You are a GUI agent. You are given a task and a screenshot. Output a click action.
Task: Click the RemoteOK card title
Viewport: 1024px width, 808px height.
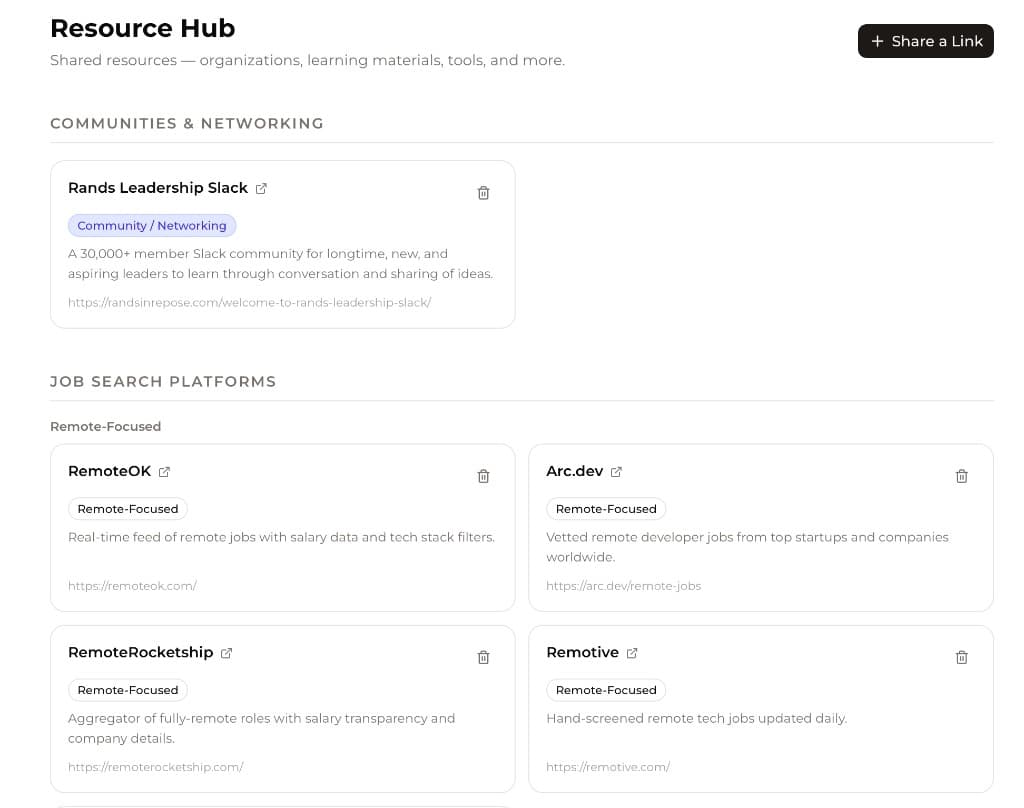(108, 471)
